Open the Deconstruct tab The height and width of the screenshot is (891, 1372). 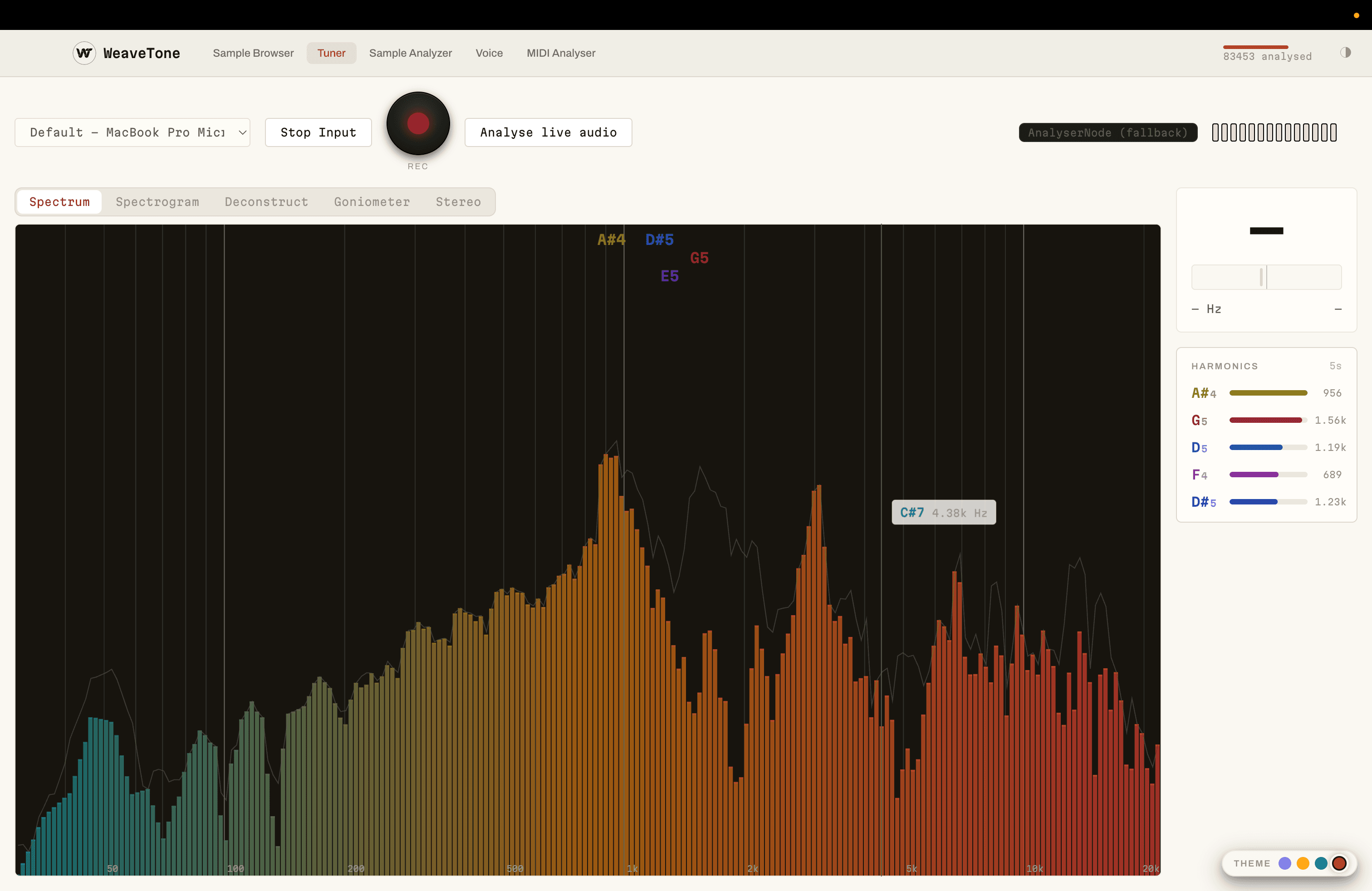tap(266, 202)
